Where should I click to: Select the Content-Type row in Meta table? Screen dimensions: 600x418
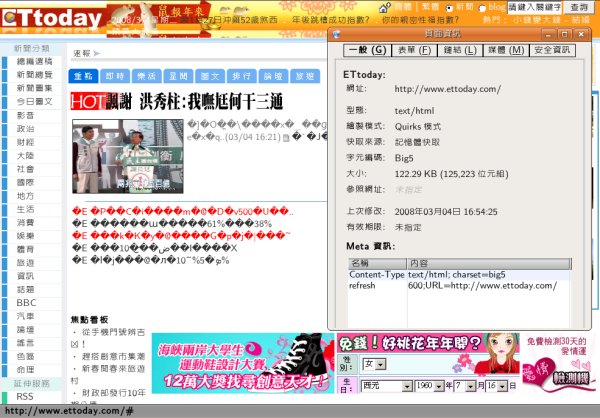coord(459,275)
